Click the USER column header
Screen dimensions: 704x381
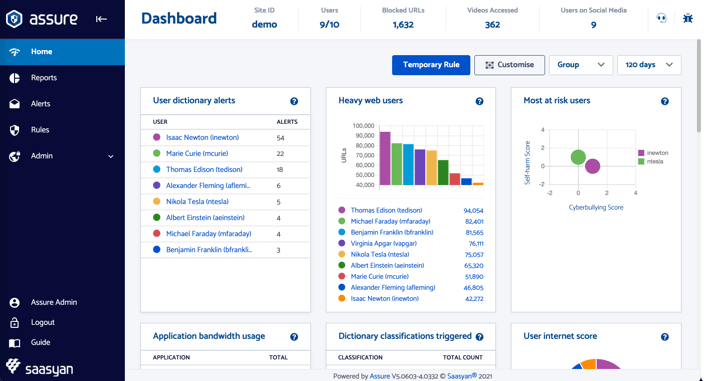pyautogui.click(x=160, y=122)
